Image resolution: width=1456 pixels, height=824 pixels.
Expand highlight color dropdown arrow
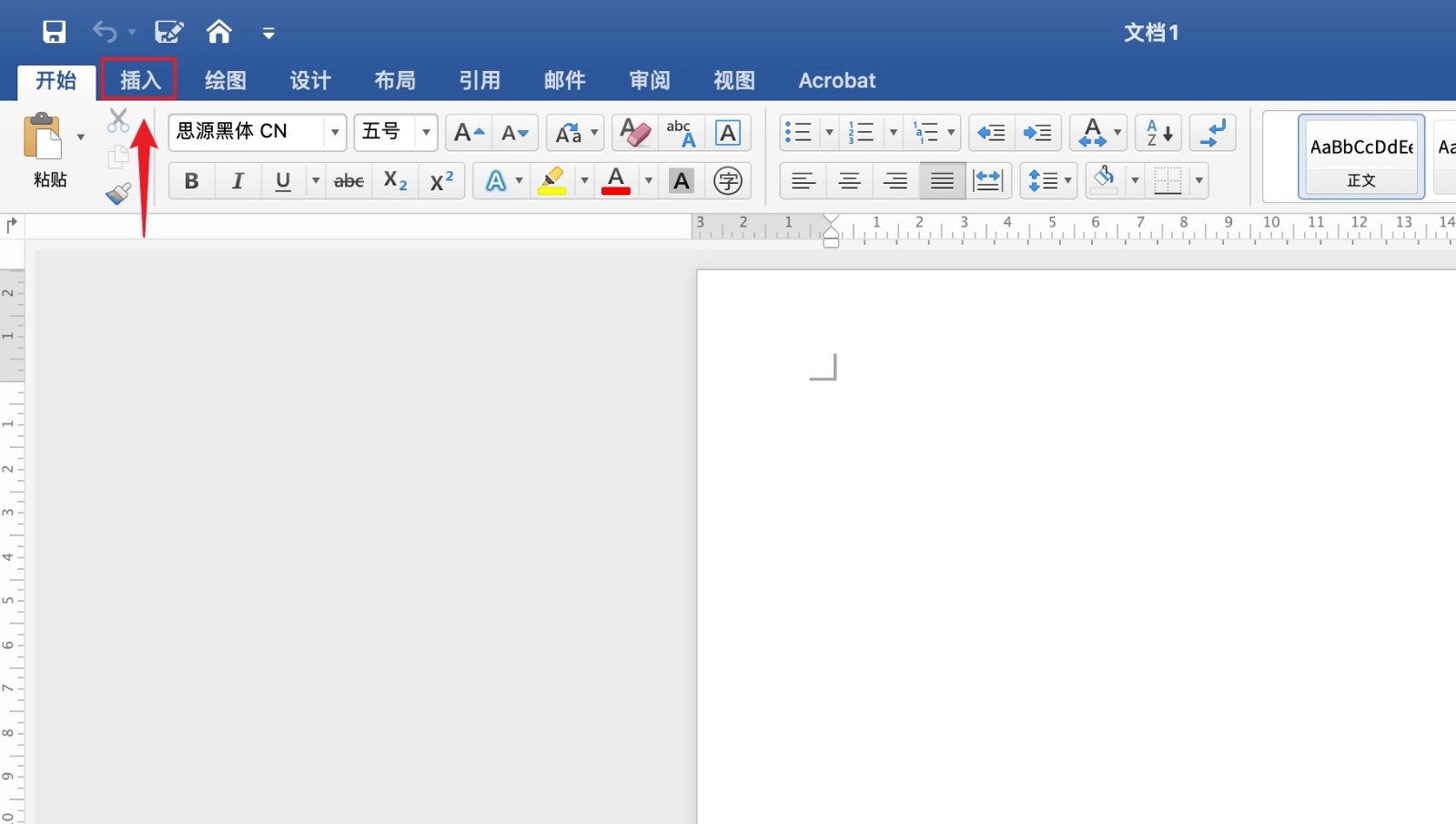tap(584, 181)
